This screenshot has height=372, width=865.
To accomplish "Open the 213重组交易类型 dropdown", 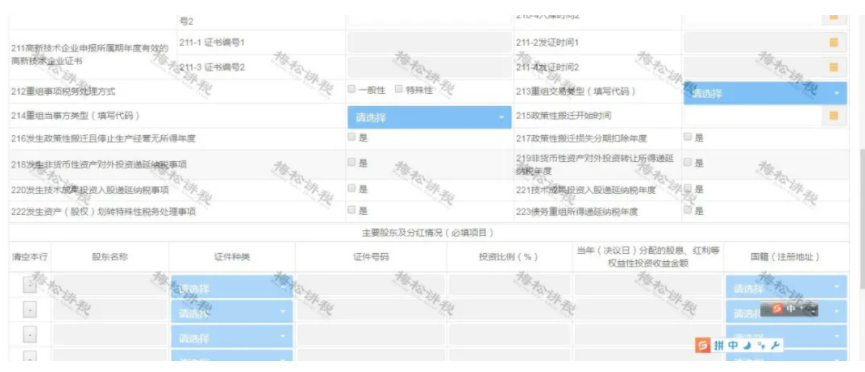I will pos(765,93).
